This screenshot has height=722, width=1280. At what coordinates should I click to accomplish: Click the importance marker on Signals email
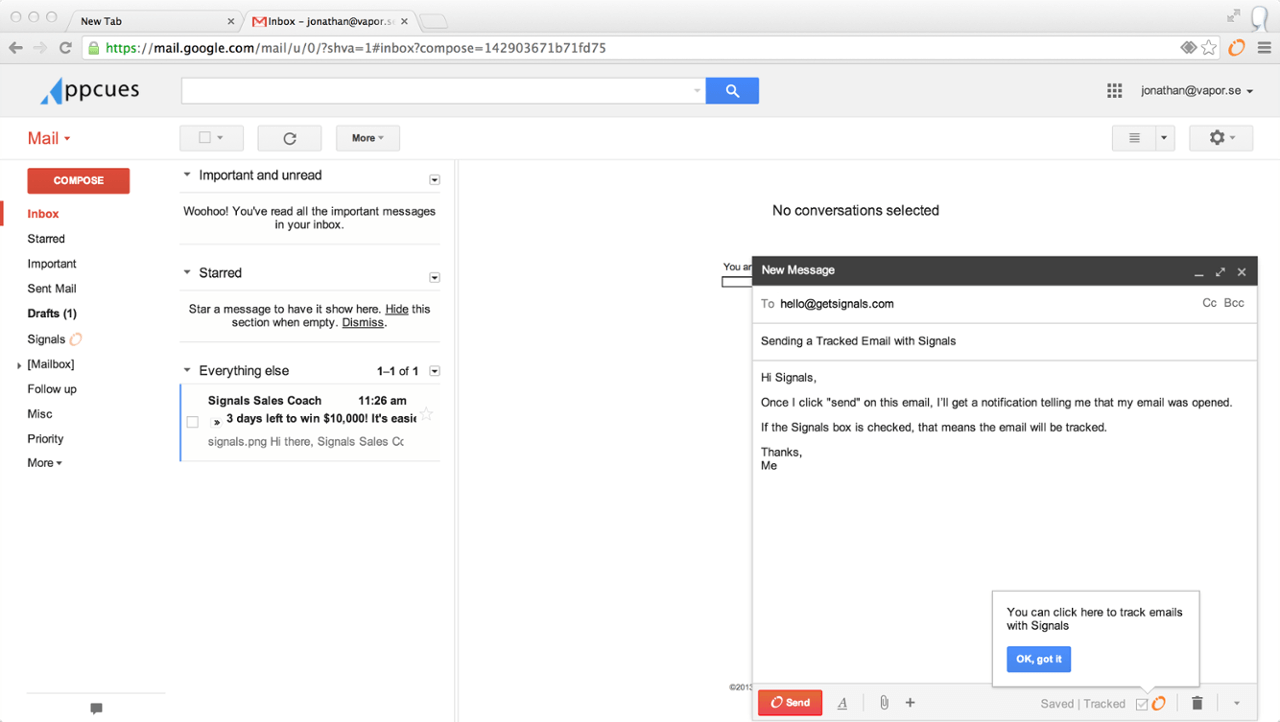(217, 421)
